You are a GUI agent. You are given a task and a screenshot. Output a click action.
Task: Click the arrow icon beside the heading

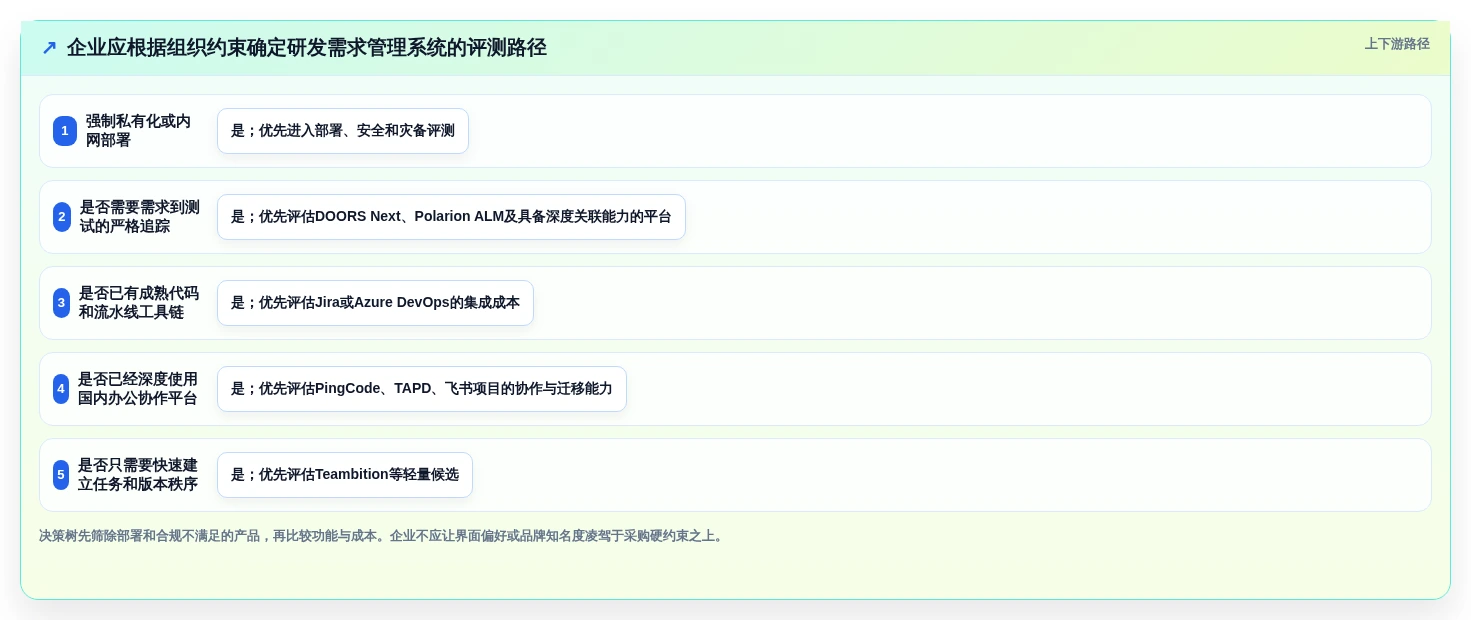click(49, 48)
